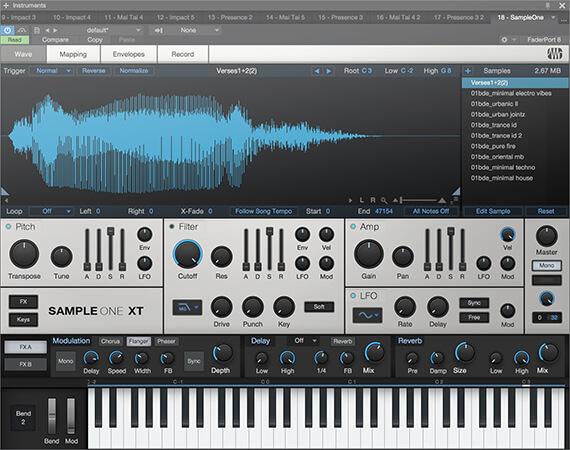
Task: Click the Filter Drive knob
Action: [221, 307]
